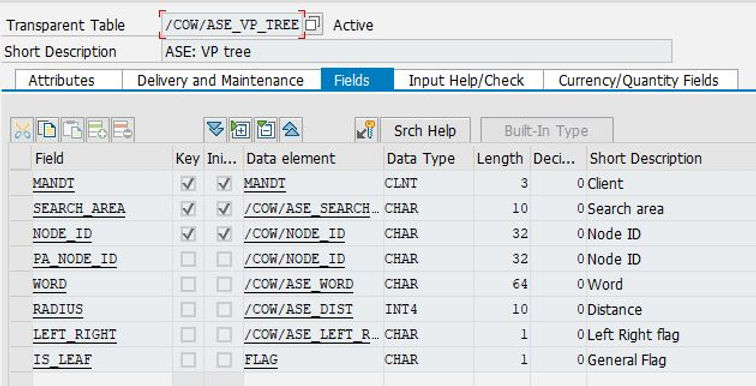Click the Data Type column header
This screenshot has width=756, height=386.
(429, 158)
